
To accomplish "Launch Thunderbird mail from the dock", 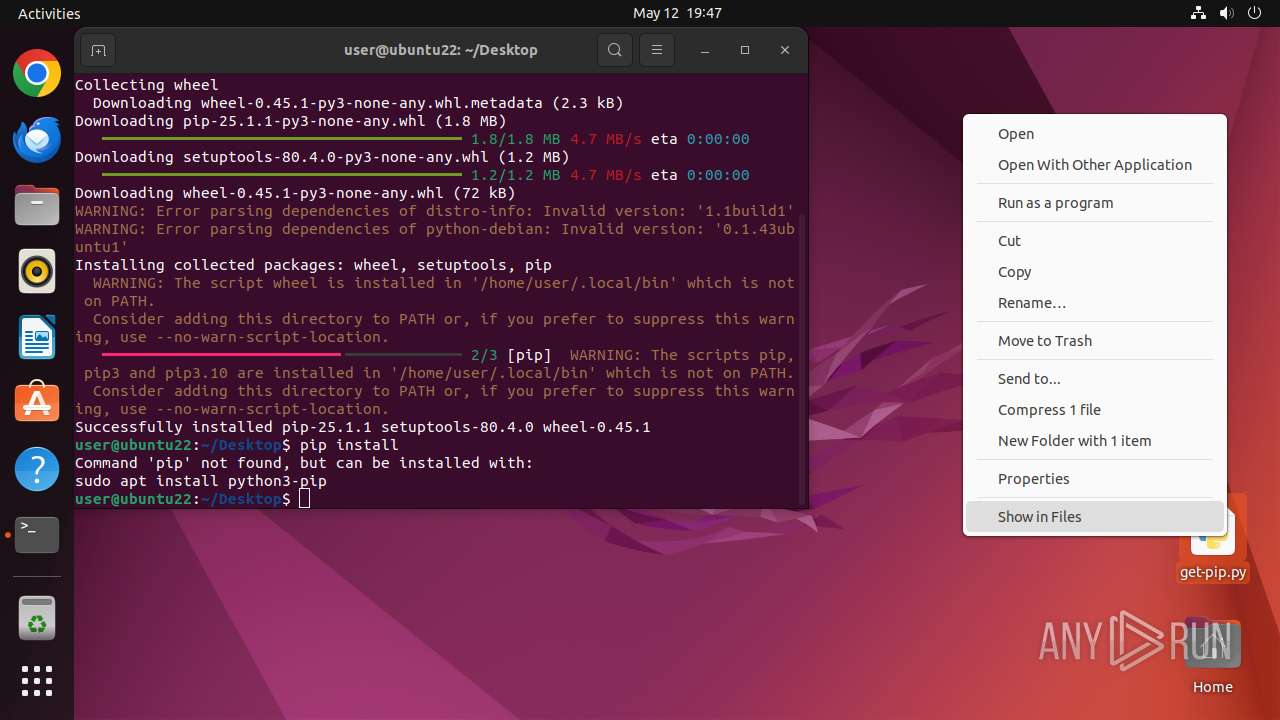I will (37, 139).
